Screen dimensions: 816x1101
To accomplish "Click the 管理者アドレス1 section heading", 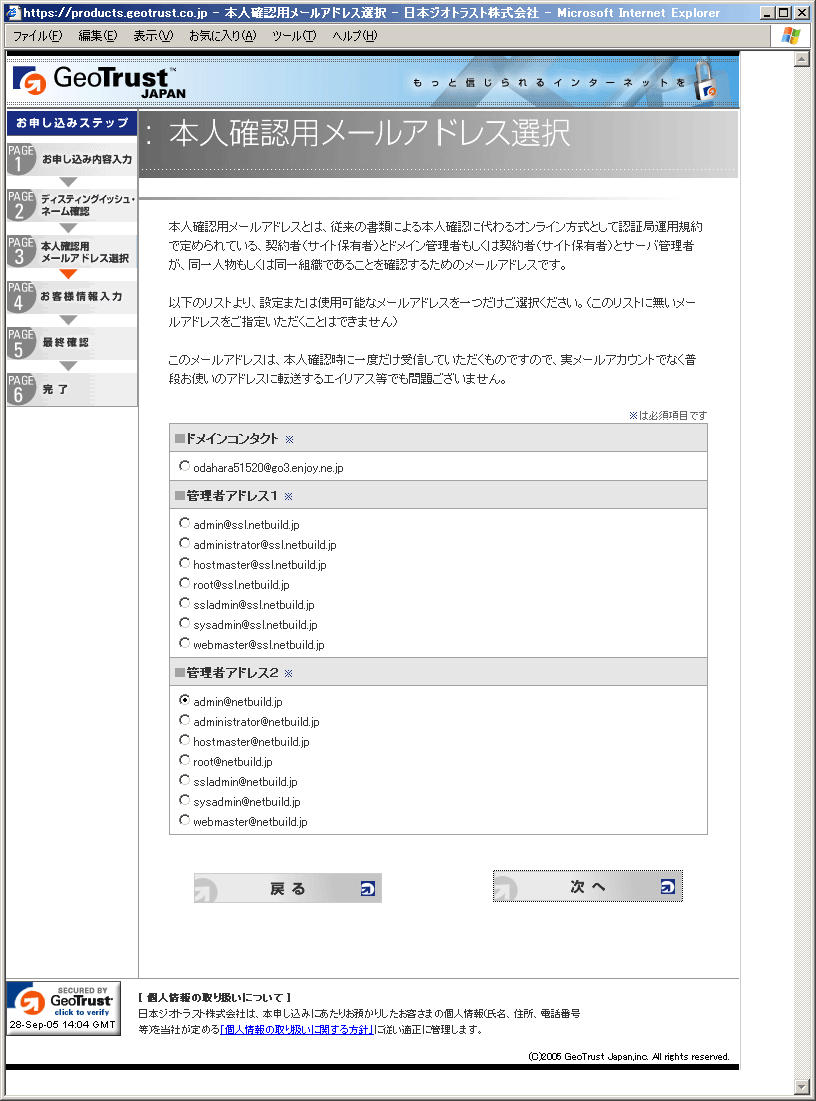I will point(231,496).
